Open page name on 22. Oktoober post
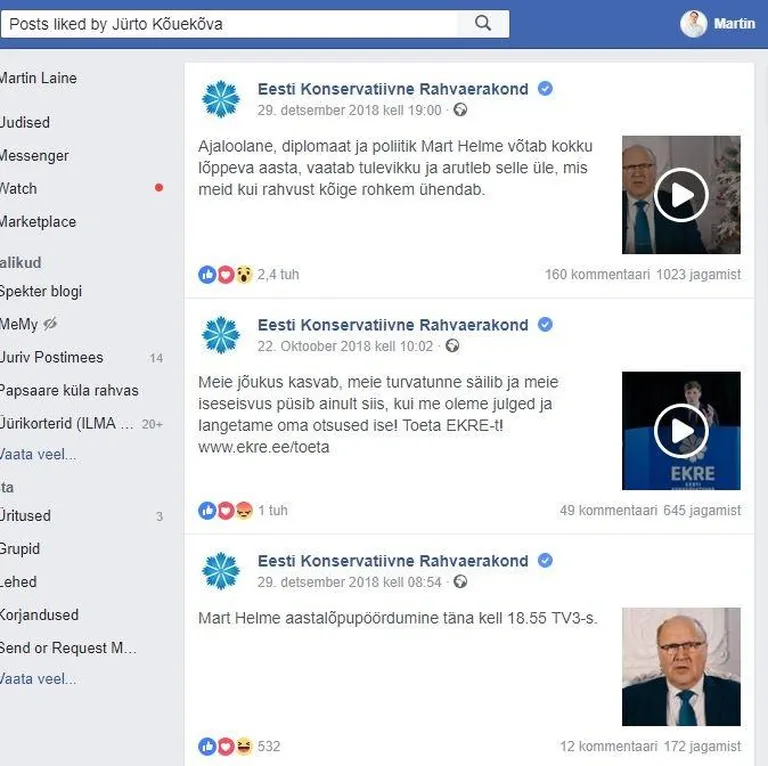Screen dimensions: 768x766 click(393, 325)
